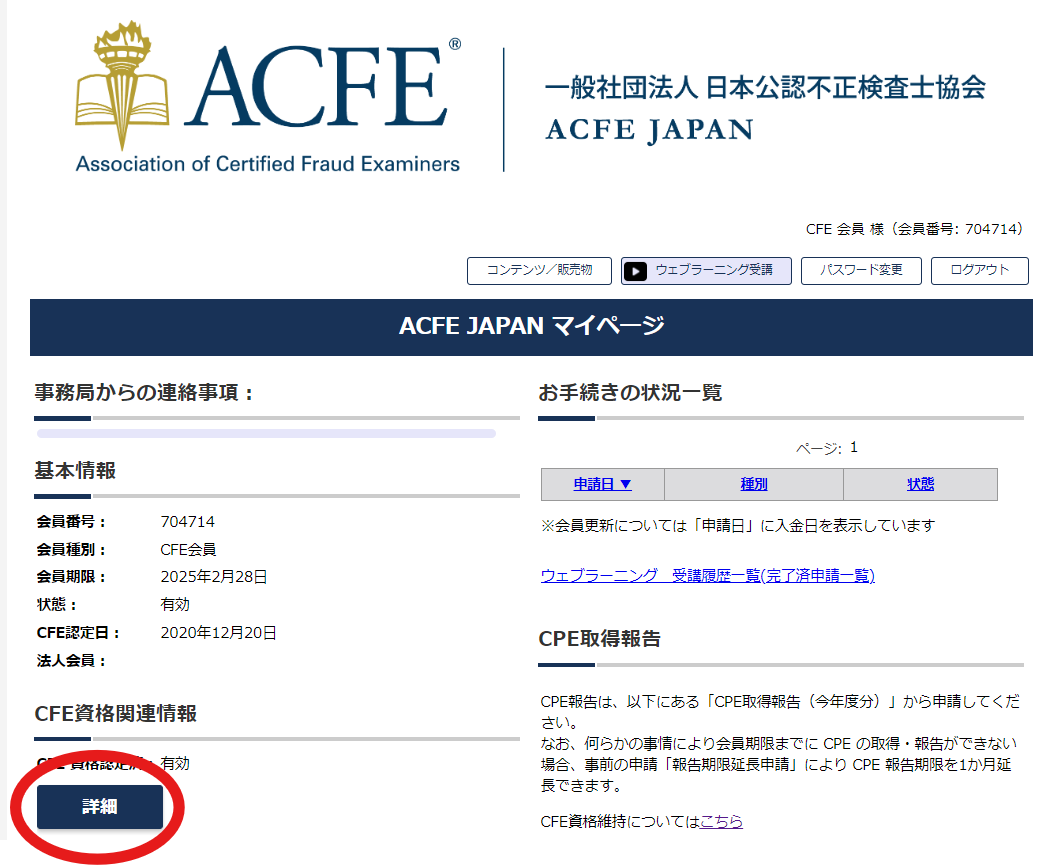The image size is (1052, 865).
Task: Click the ACFE JAPAN text under the association name
Action: tap(649, 130)
